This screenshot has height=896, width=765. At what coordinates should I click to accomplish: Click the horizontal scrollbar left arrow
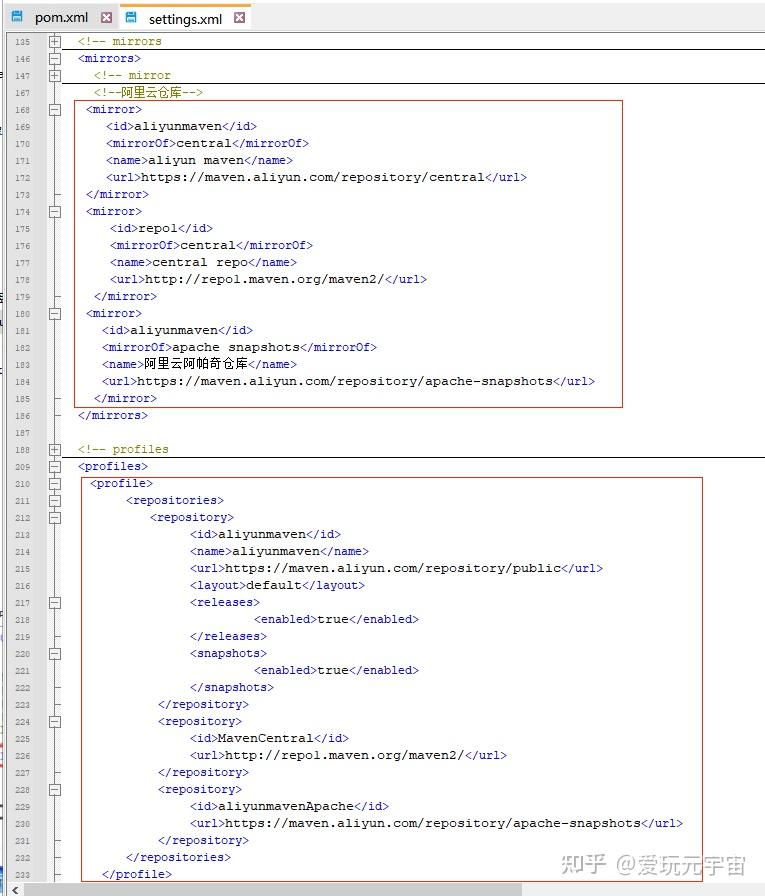pyautogui.click(x=15, y=890)
